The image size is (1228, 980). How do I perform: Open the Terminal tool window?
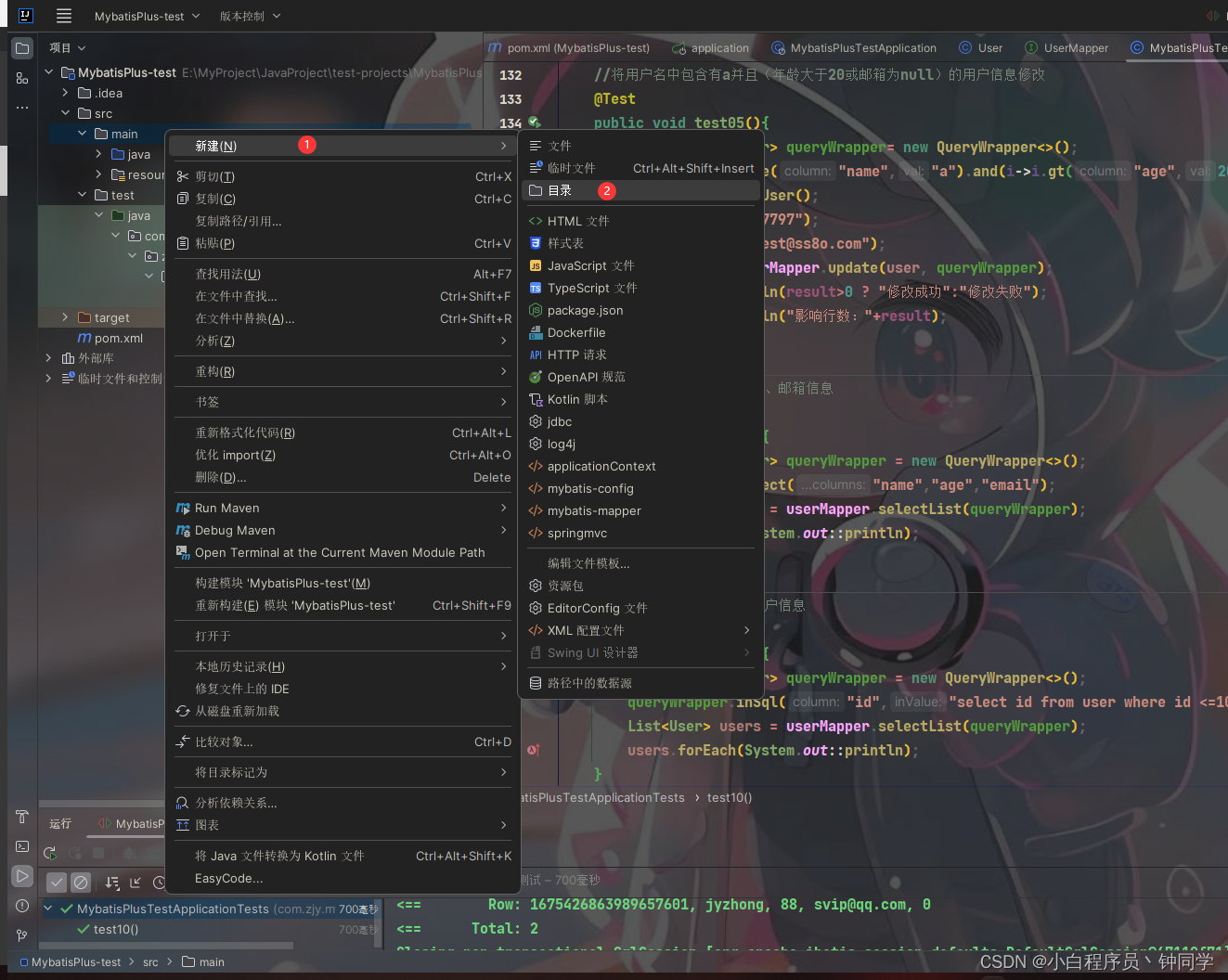(22, 846)
